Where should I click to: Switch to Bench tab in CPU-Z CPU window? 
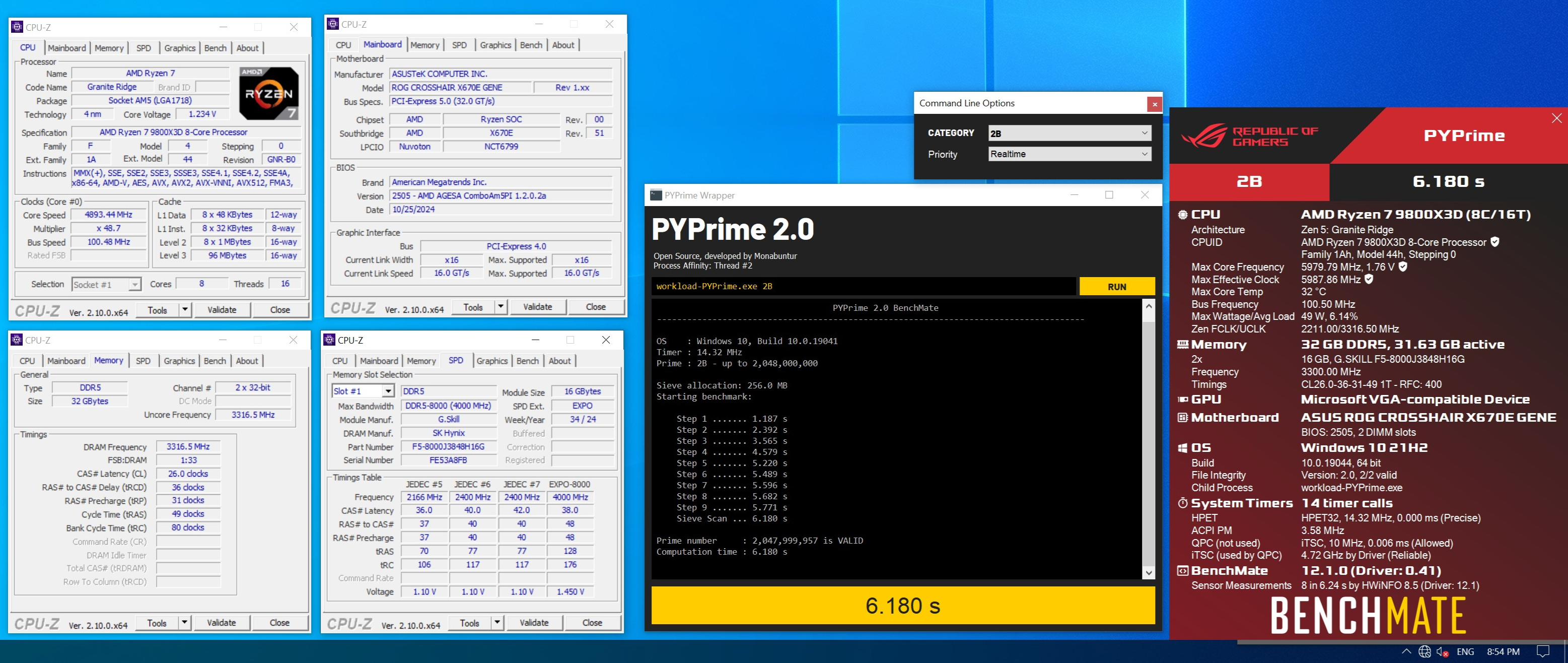click(x=216, y=48)
